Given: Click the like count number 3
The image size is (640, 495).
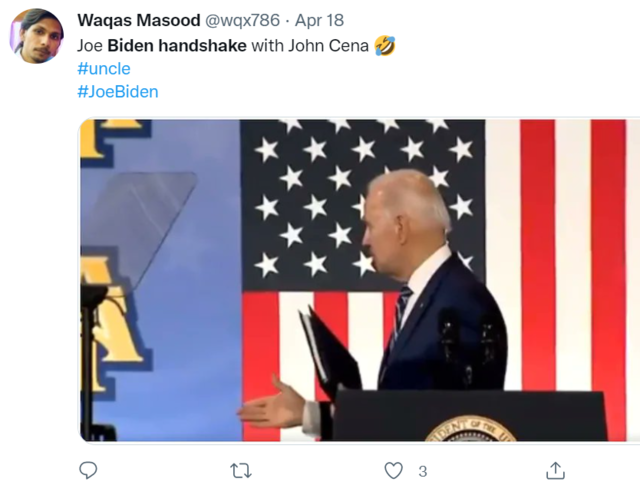Looking at the screenshot, I should tap(423, 471).
